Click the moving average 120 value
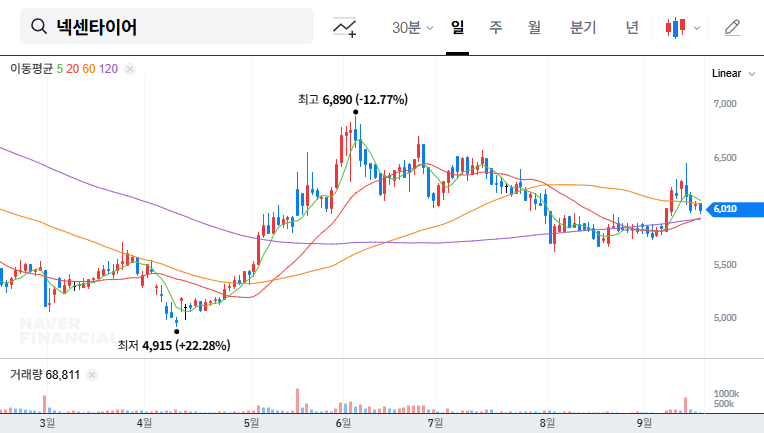 [x=108, y=69]
